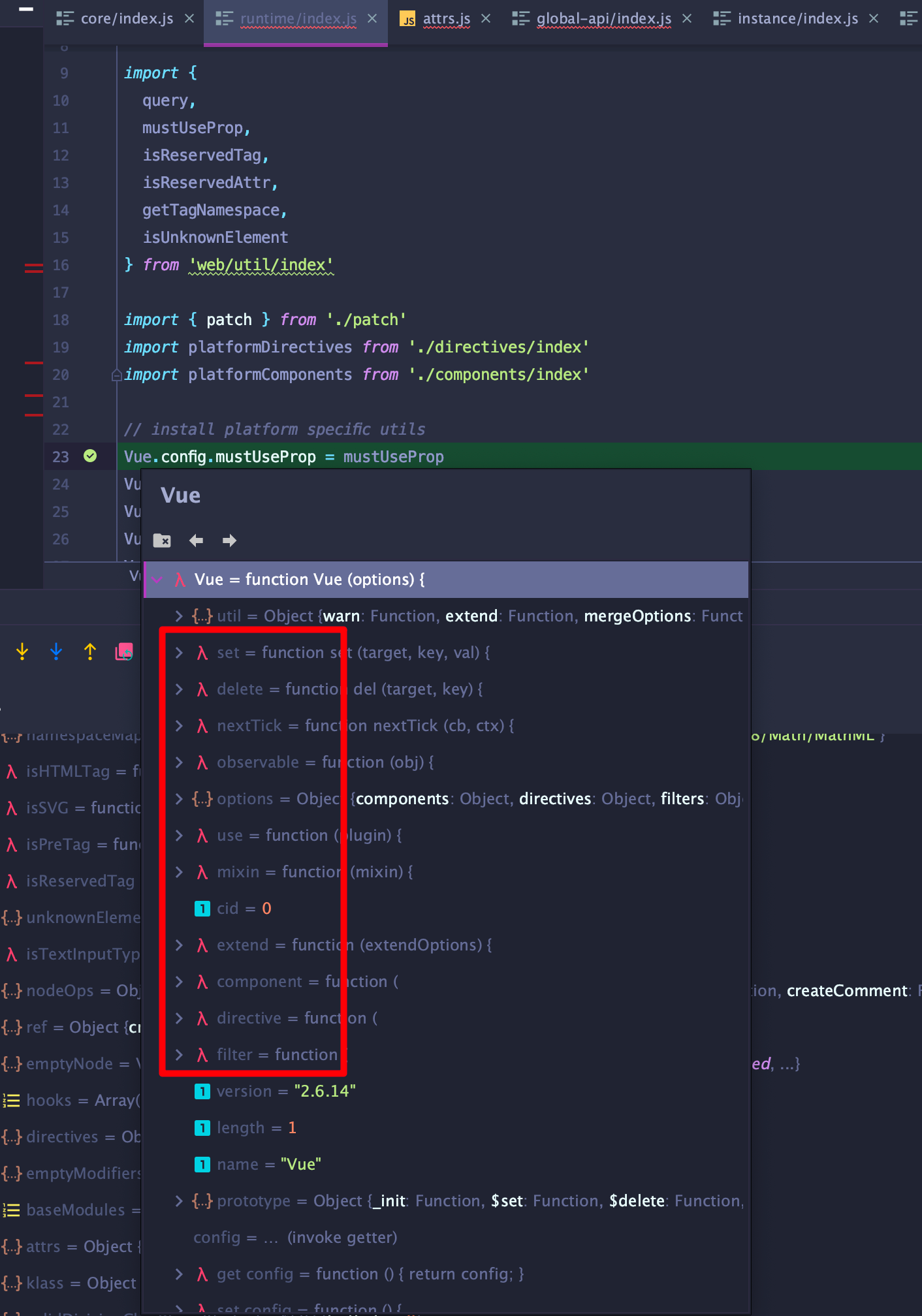Screen dimensions: 922x1316
Task: Click the green breakpoint check on line 23
Action: tap(90, 456)
